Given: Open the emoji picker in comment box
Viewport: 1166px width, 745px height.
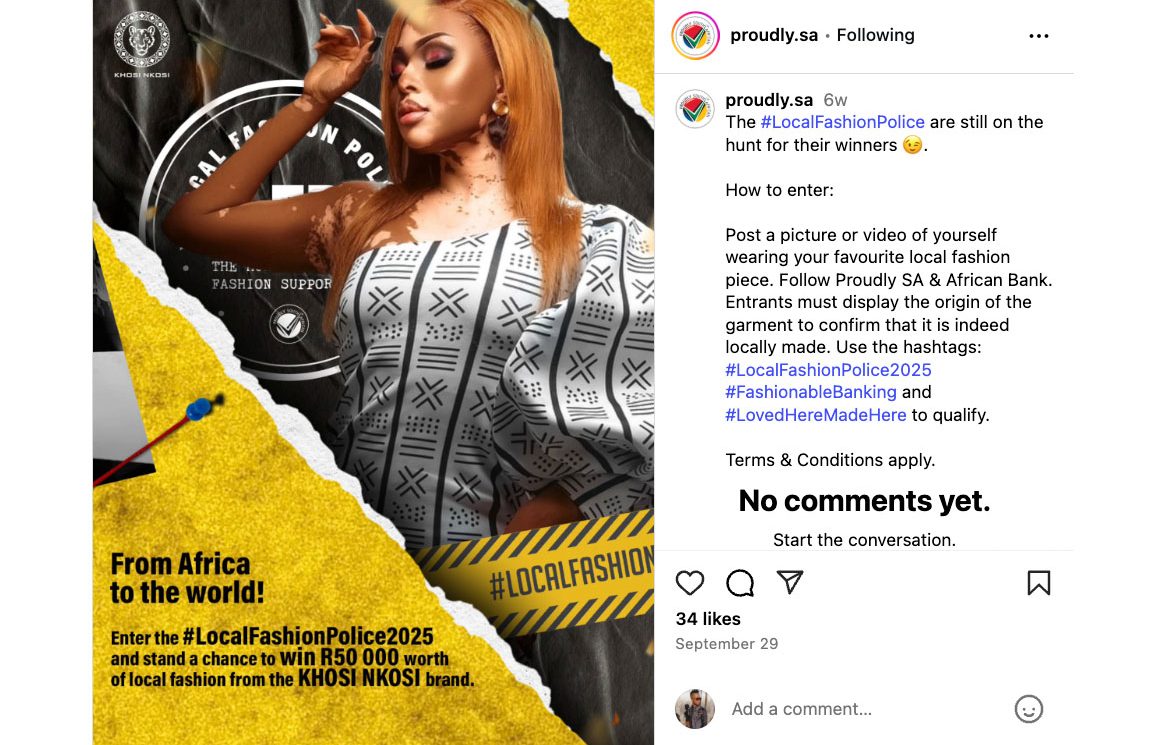Looking at the screenshot, I should pos(1028,709).
